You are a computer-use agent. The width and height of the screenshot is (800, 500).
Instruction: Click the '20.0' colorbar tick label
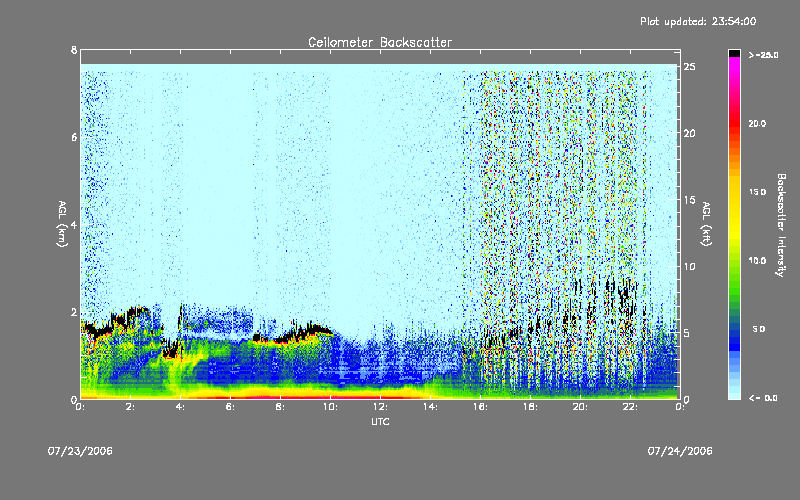pyautogui.click(x=757, y=123)
